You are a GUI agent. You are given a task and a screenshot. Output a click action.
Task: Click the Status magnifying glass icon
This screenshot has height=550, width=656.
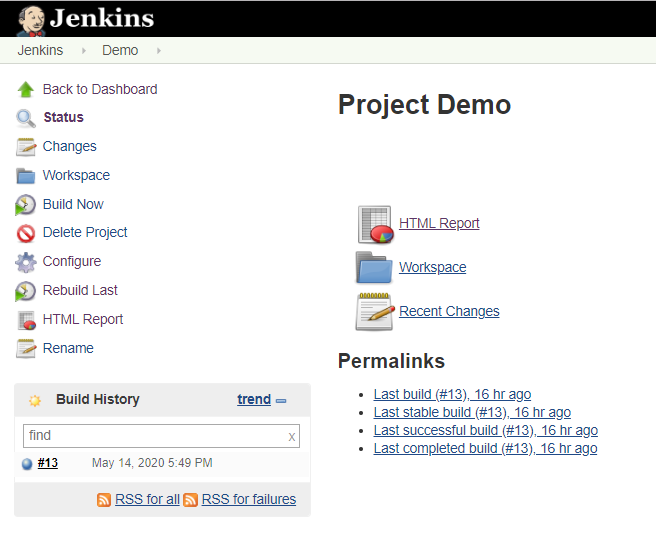26,118
